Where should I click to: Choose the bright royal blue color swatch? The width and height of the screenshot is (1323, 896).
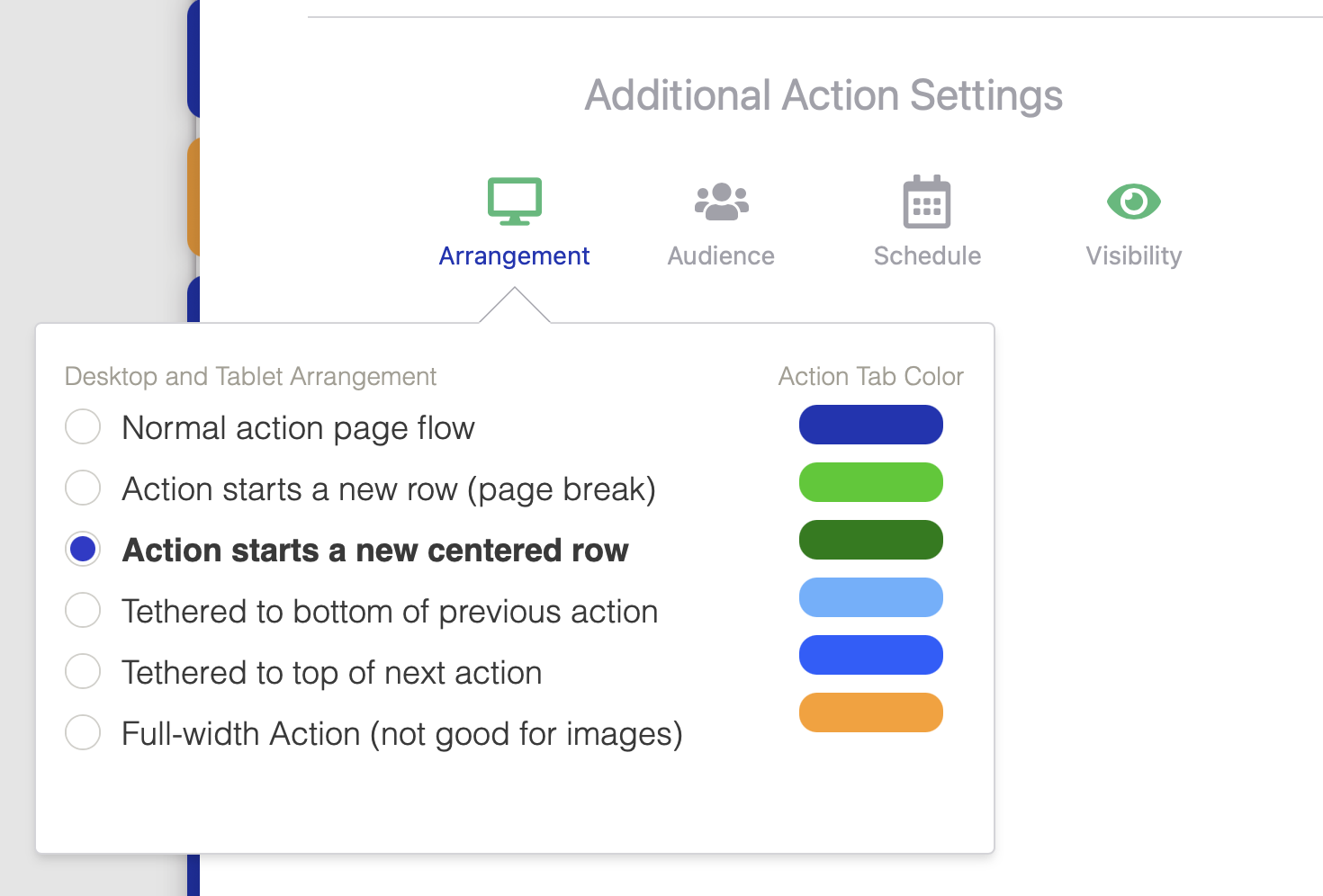tap(870, 655)
